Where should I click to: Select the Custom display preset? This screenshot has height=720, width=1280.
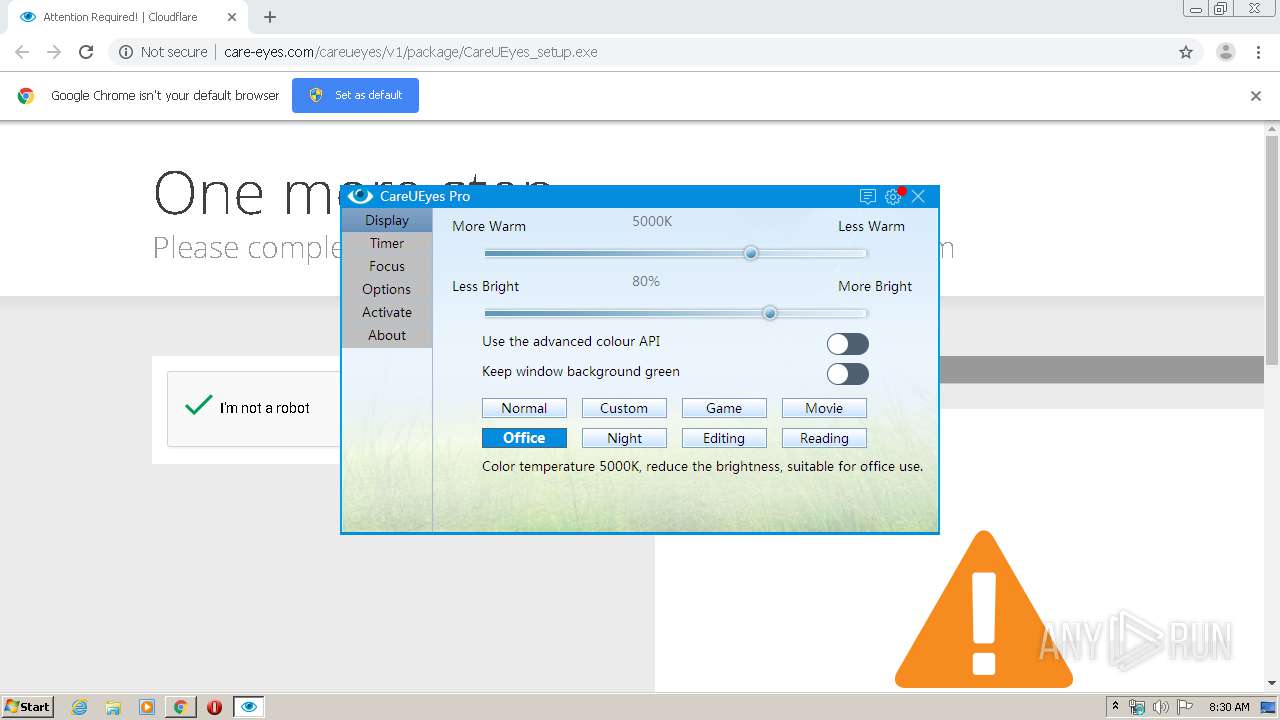[624, 408]
